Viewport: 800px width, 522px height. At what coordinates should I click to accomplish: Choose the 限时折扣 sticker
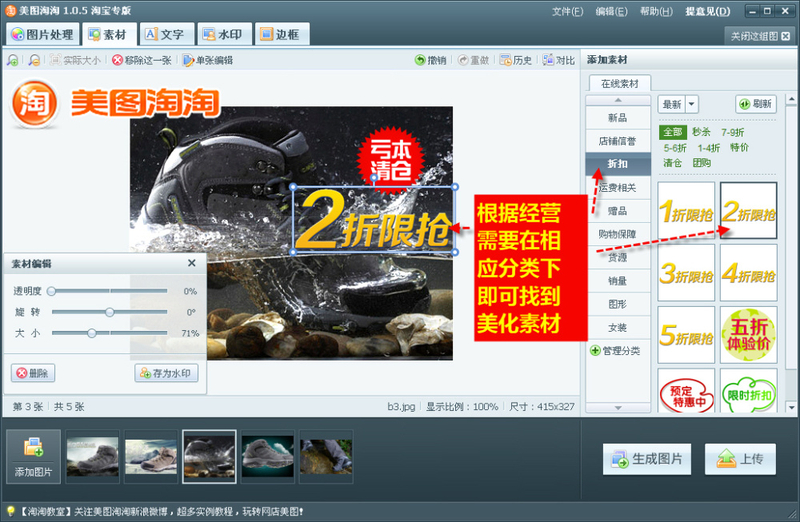748,391
